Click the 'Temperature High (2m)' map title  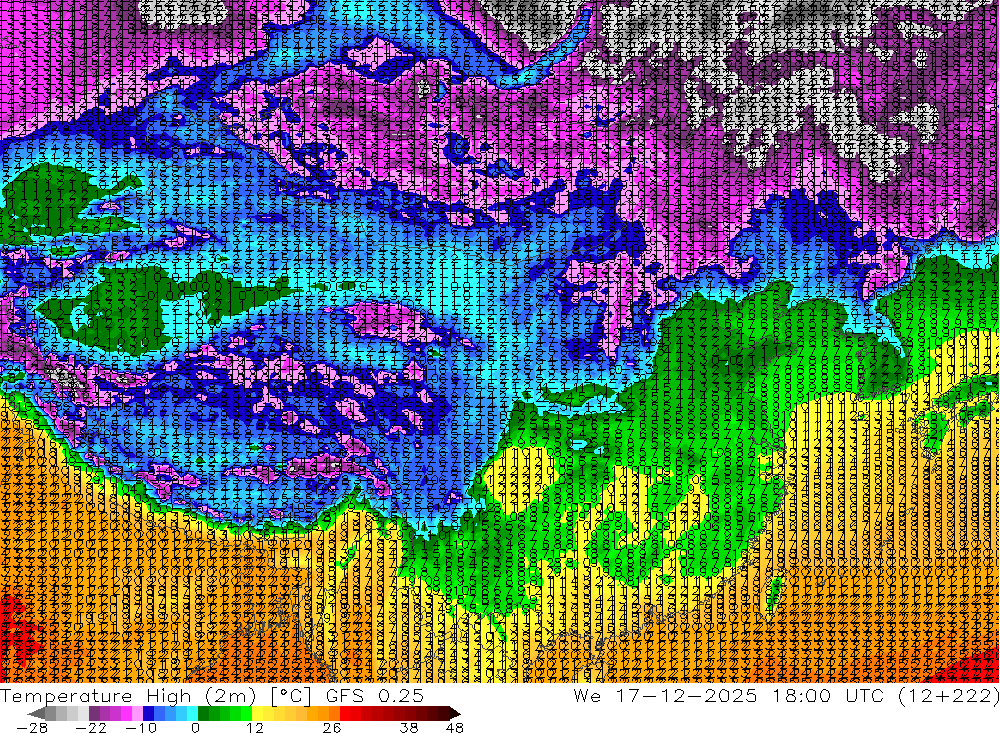(x=128, y=696)
